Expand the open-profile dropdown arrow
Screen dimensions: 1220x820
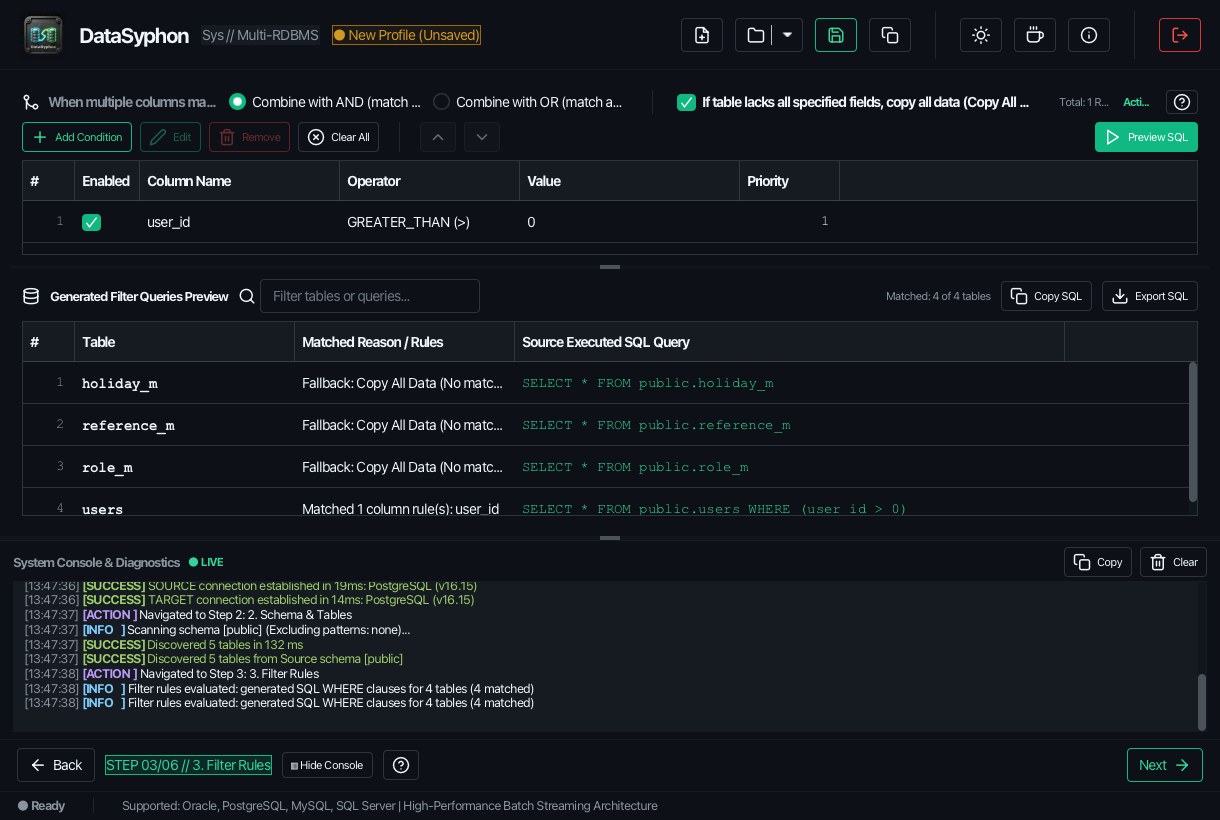click(788, 35)
